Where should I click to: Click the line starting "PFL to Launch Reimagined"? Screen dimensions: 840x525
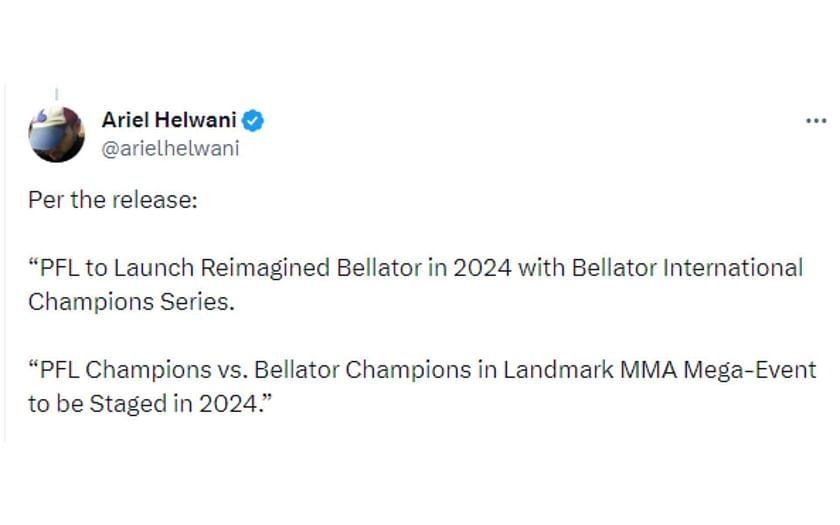[416, 268]
